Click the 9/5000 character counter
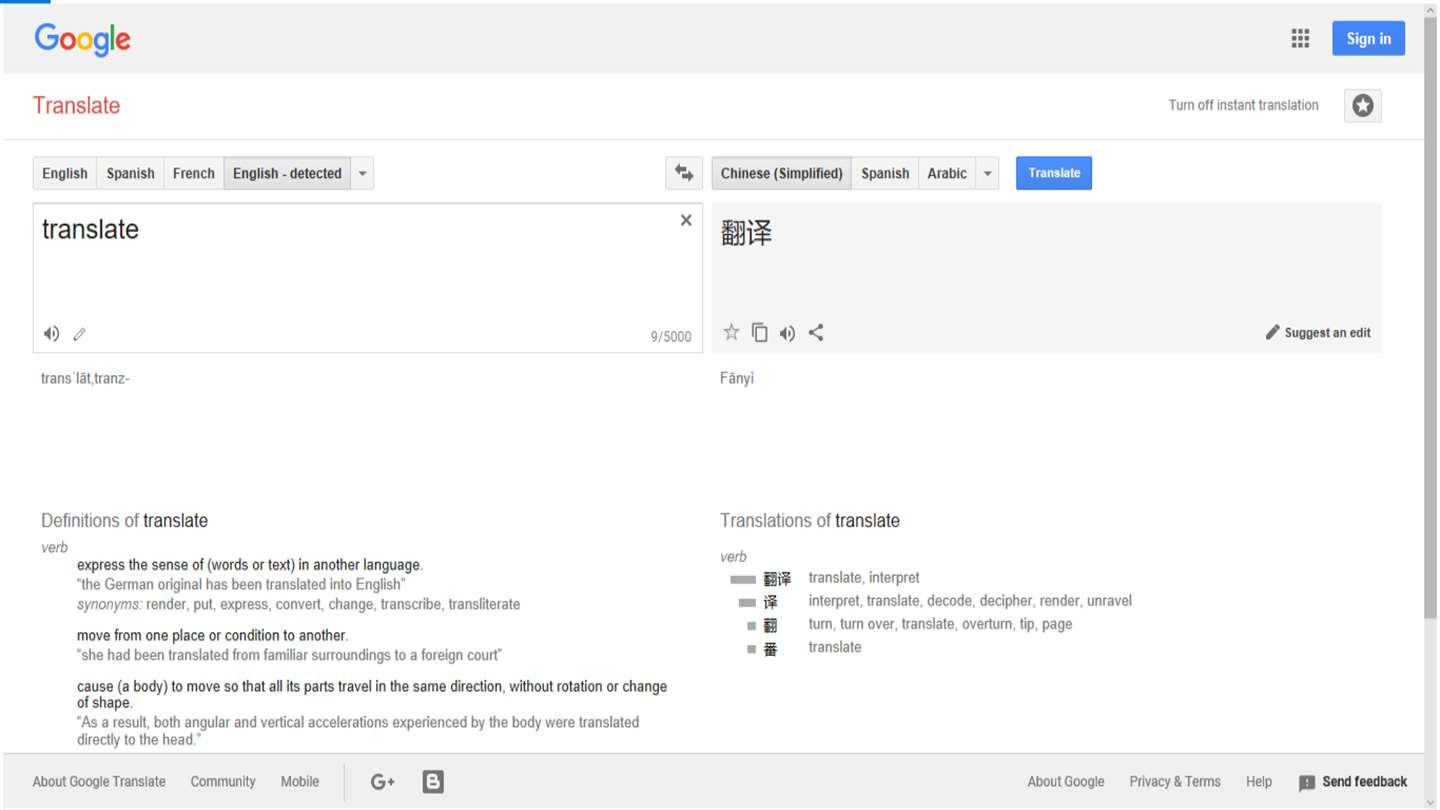The height and width of the screenshot is (810, 1440). (671, 337)
